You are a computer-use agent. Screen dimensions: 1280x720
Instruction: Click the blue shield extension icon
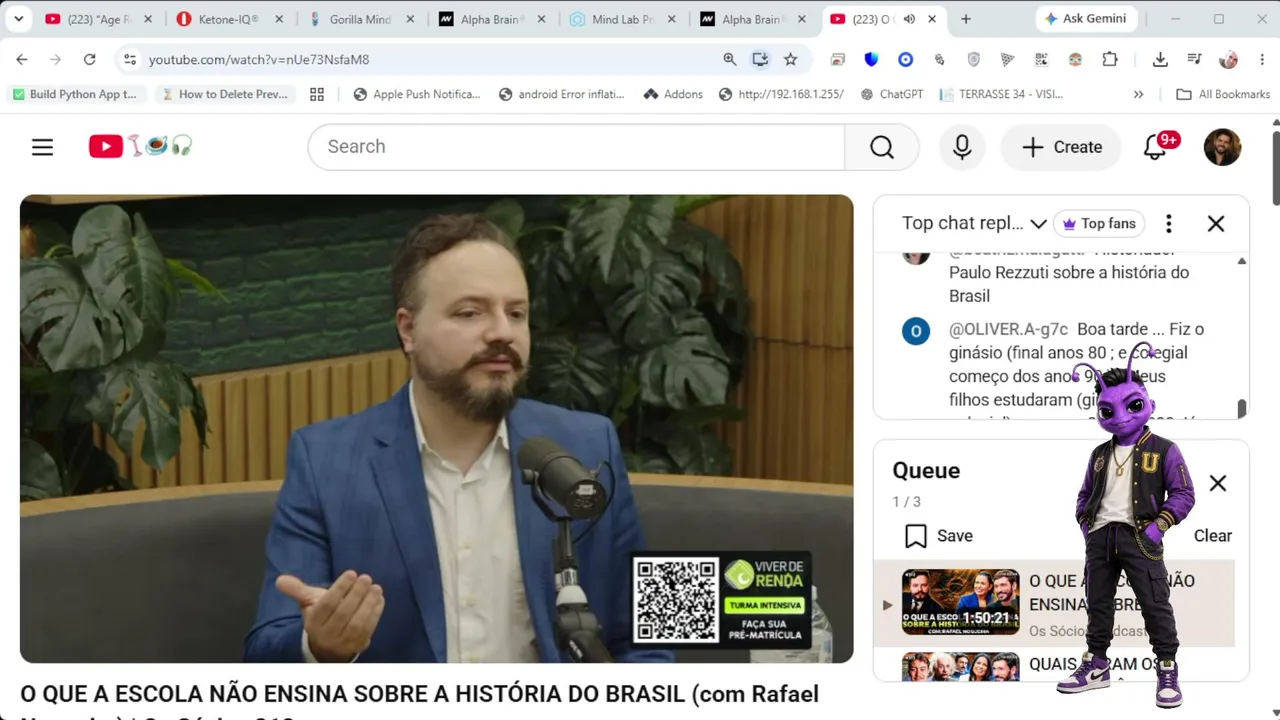click(871, 60)
